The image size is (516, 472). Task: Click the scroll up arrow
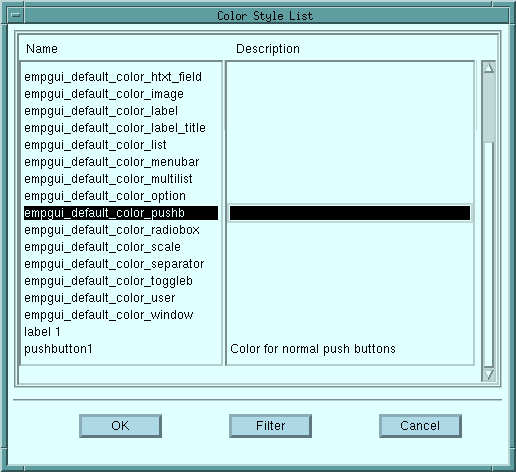489,68
